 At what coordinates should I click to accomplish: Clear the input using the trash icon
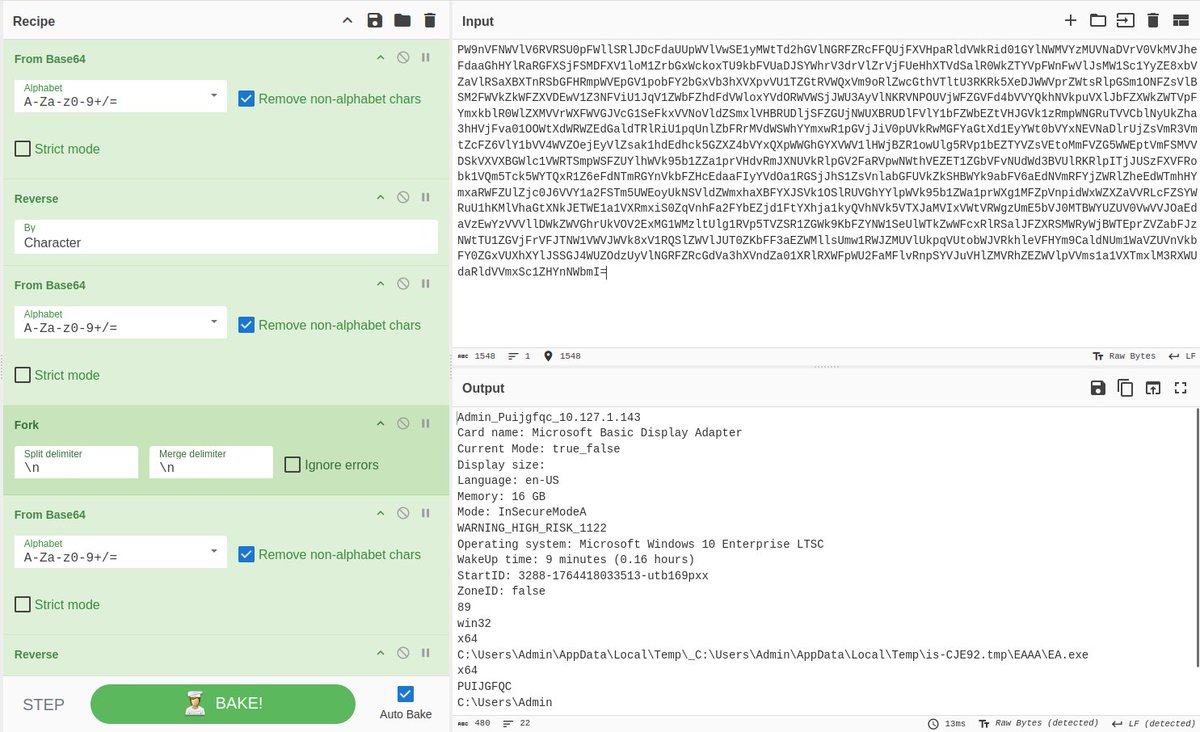1153,20
